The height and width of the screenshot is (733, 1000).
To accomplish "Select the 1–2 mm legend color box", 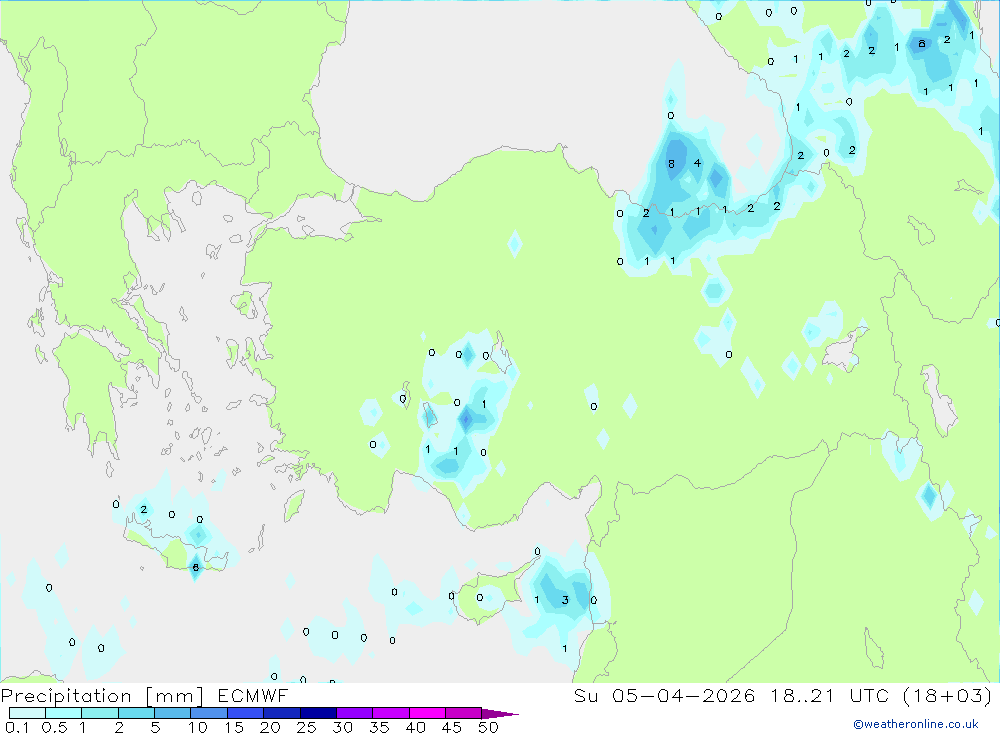I will (x=99, y=713).
